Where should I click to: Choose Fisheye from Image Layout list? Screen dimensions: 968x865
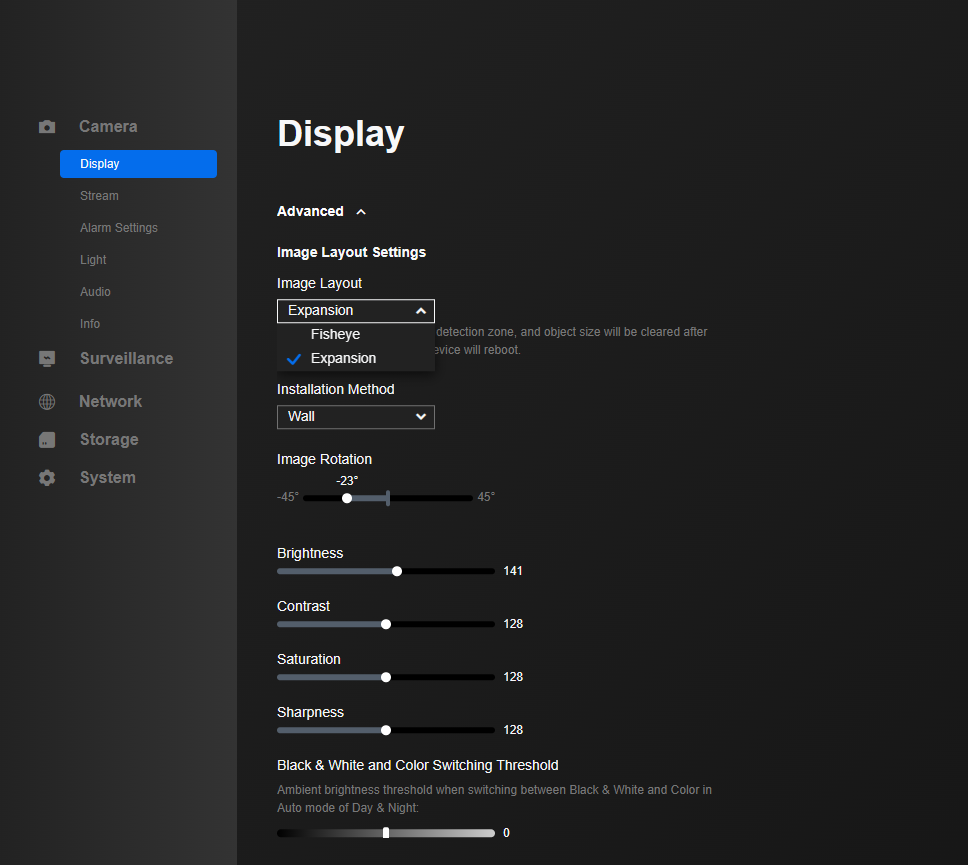point(356,334)
